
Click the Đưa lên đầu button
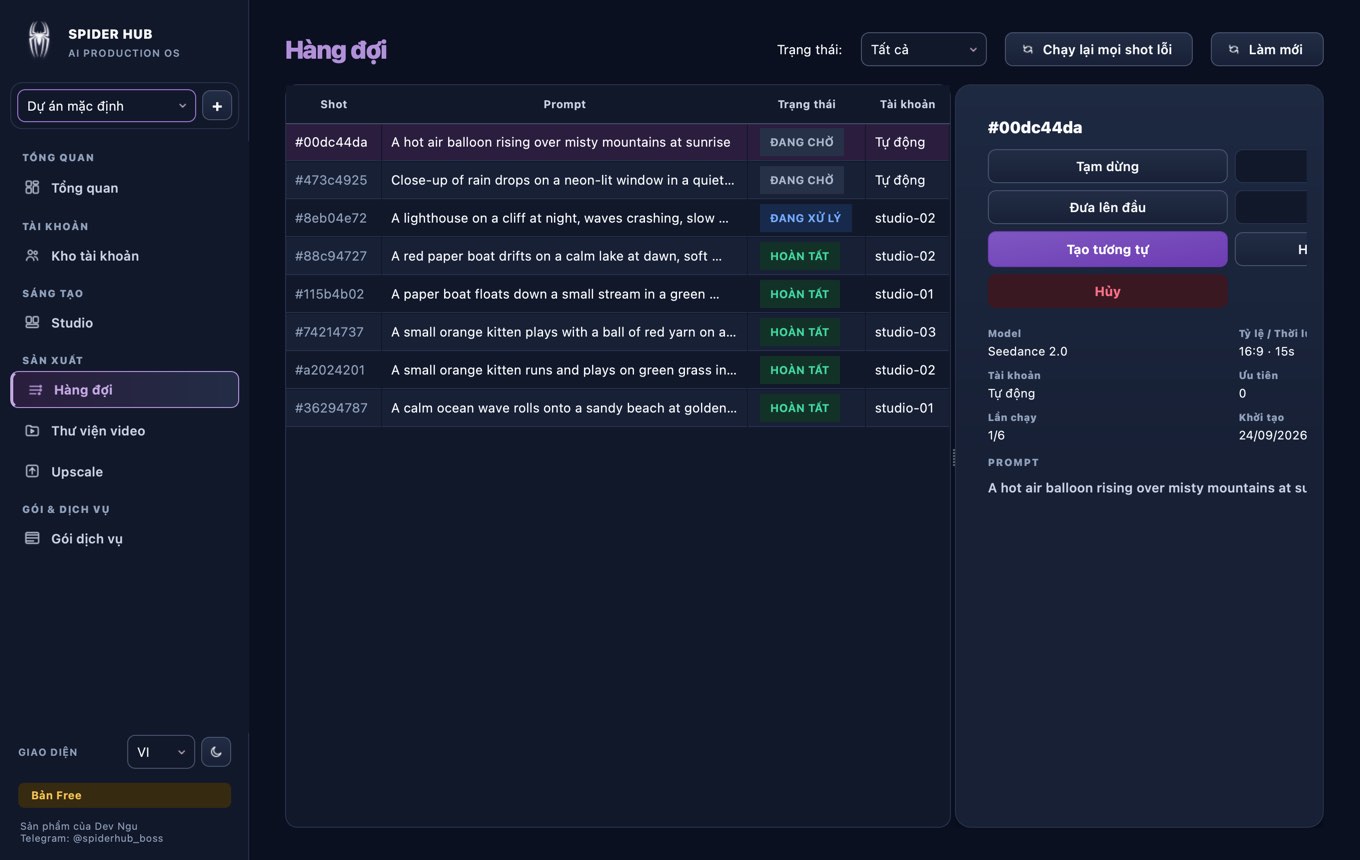1107,207
